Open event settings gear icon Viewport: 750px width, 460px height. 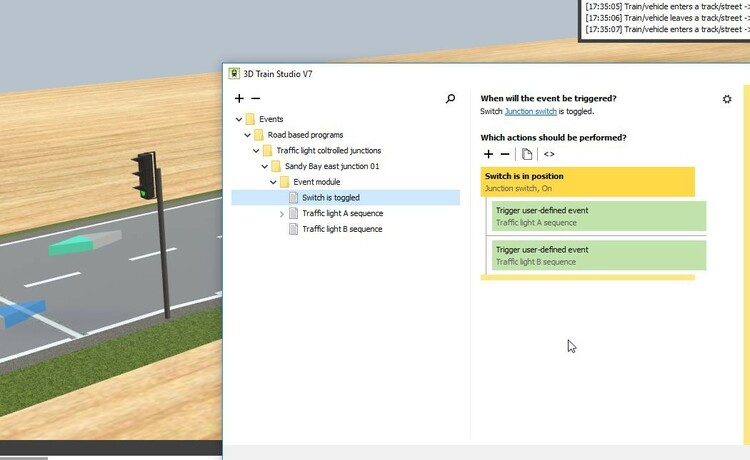(x=727, y=99)
